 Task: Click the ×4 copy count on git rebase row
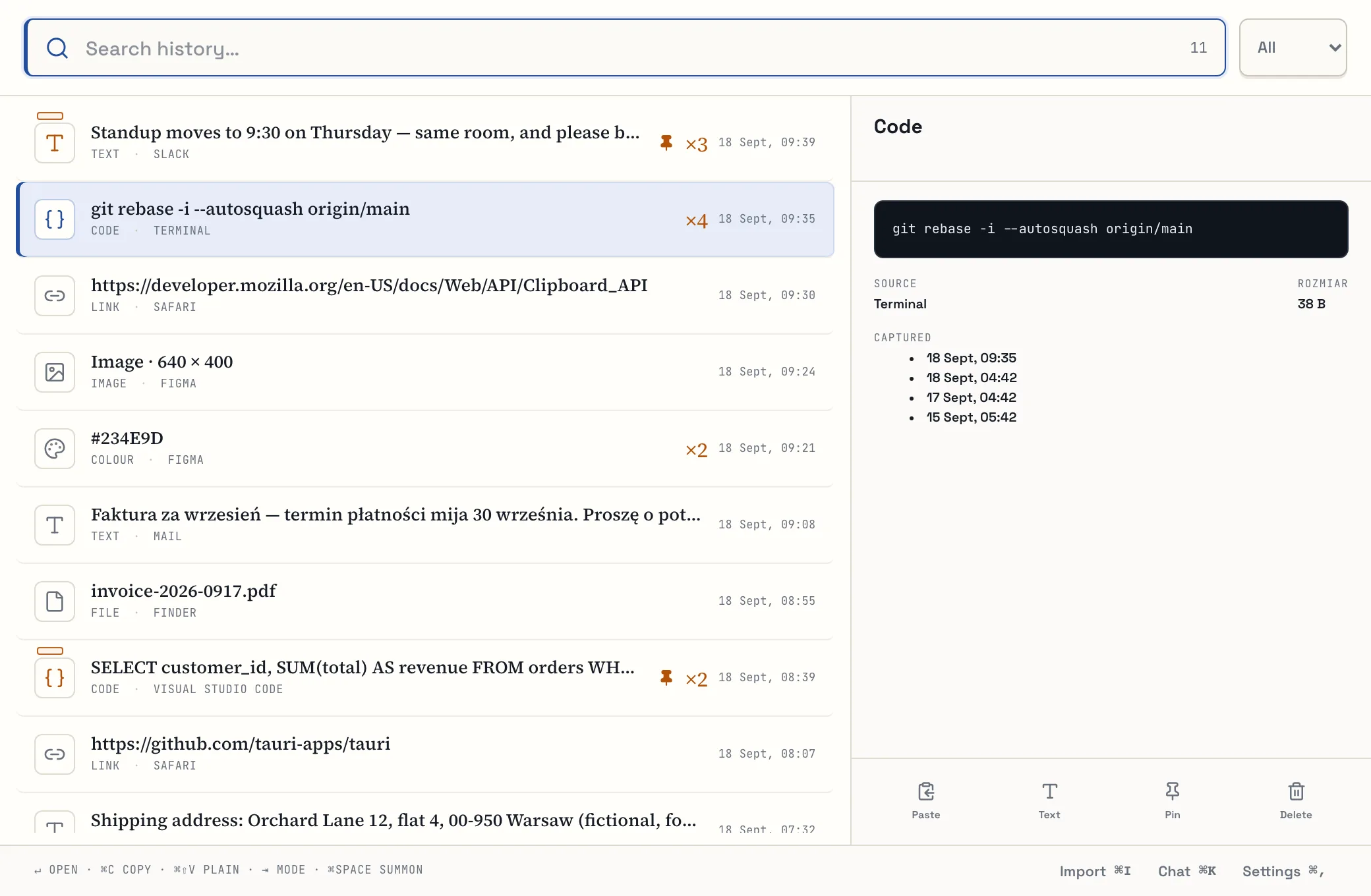[696, 220]
